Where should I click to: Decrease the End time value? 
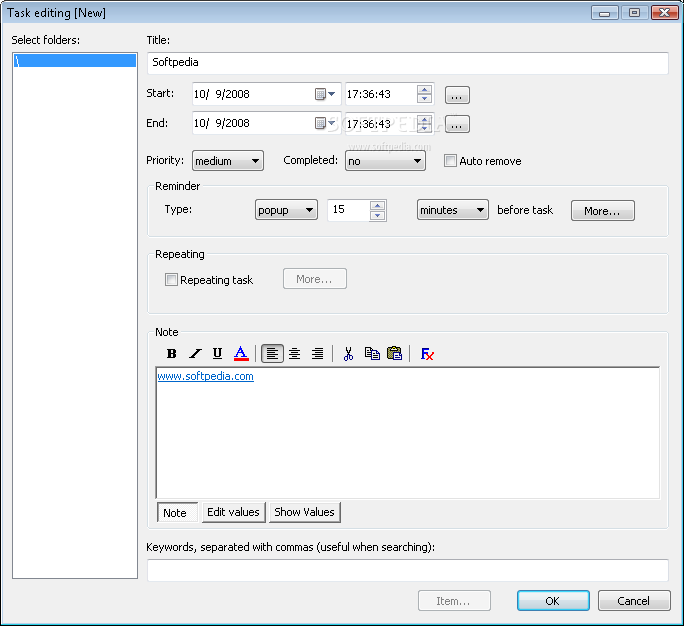pos(424,128)
